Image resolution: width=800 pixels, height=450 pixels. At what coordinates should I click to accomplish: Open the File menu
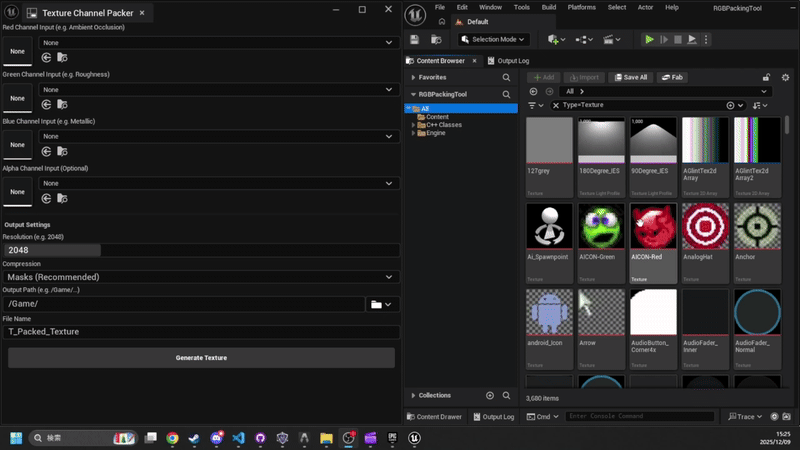440,7
